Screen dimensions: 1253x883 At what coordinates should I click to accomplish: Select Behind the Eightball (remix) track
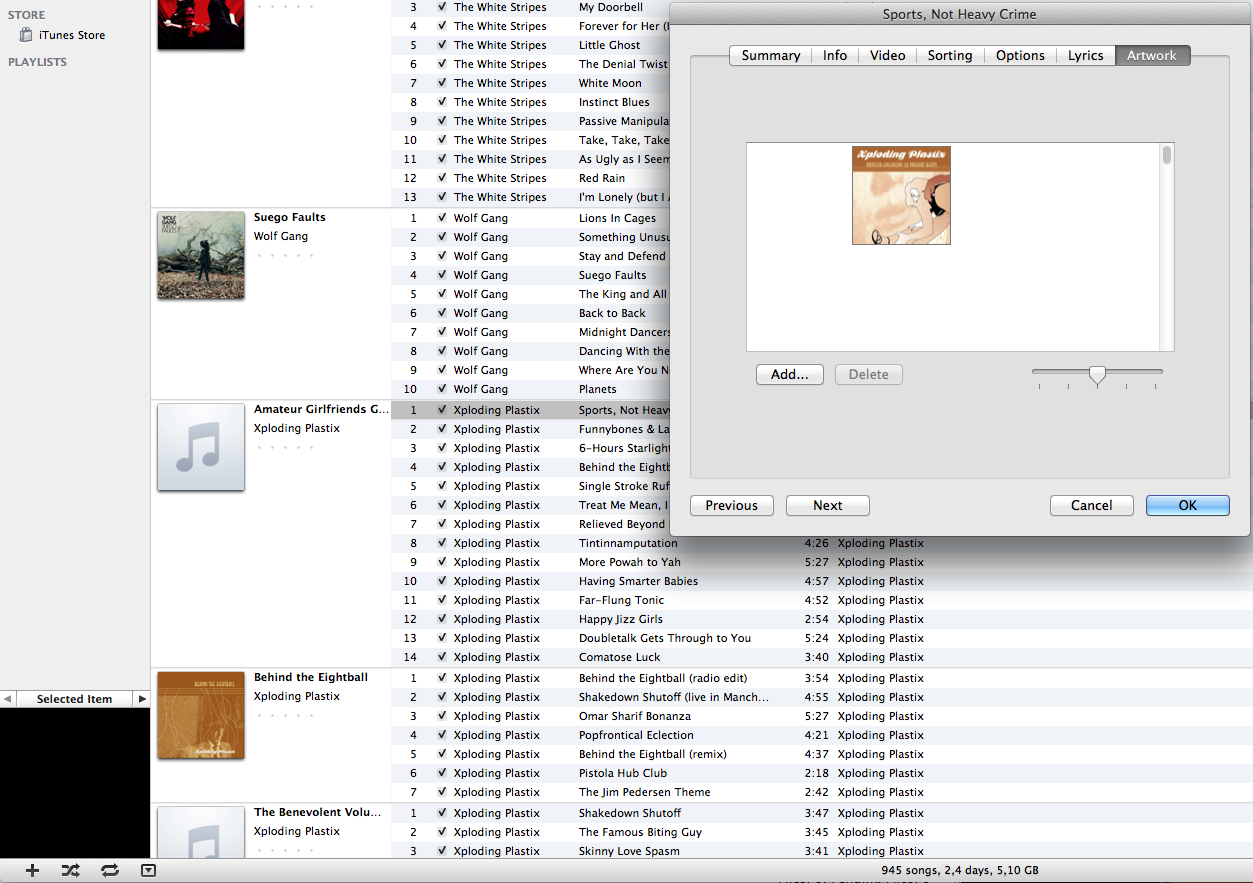coord(652,754)
